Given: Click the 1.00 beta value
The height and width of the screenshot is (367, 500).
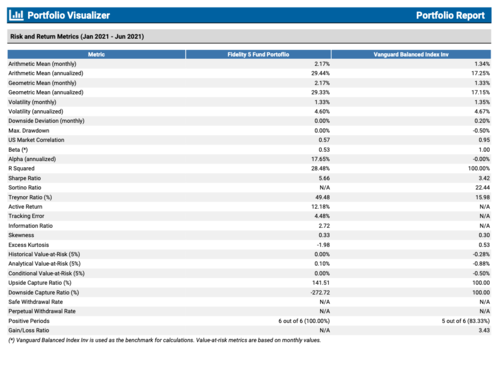Looking at the screenshot, I should tap(484, 150).
